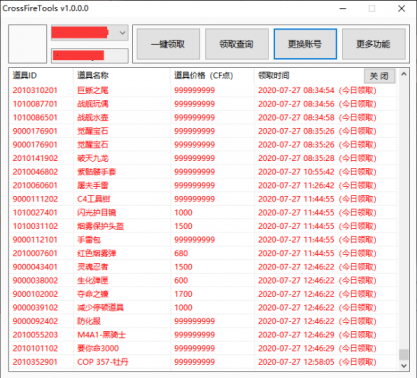The height and width of the screenshot is (378, 417).
Task: Select item name 手雷包
Action: point(89,240)
